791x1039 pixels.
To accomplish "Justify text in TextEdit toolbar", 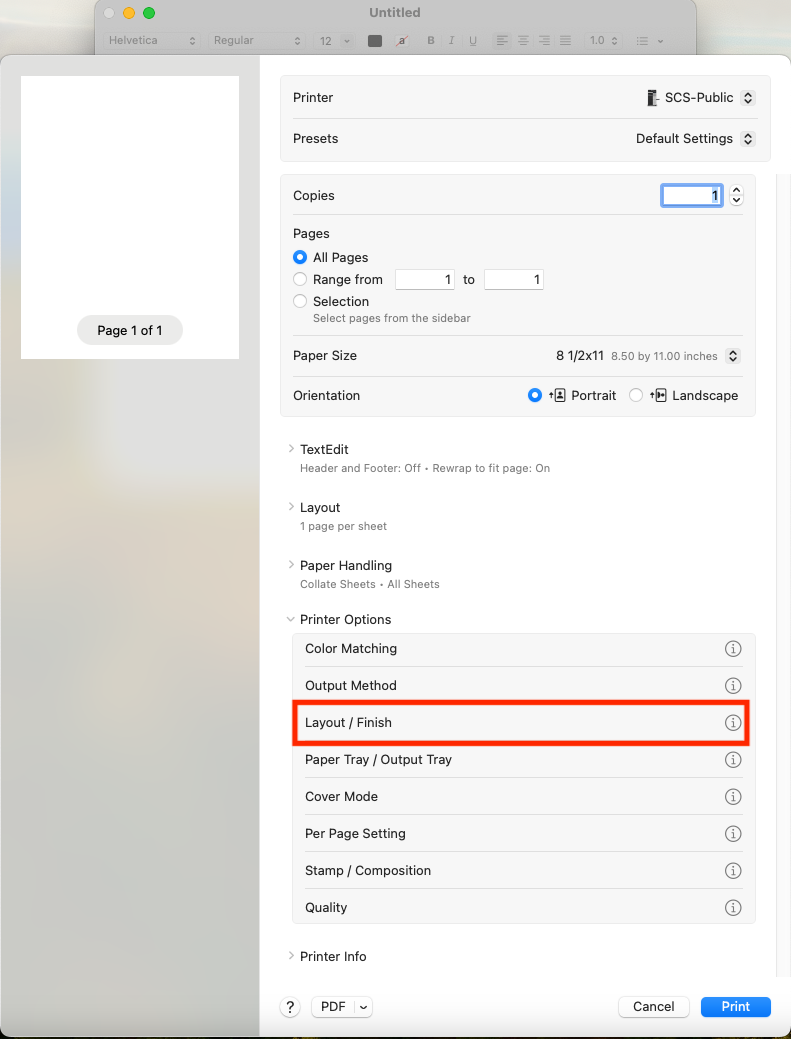I will point(565,40).
